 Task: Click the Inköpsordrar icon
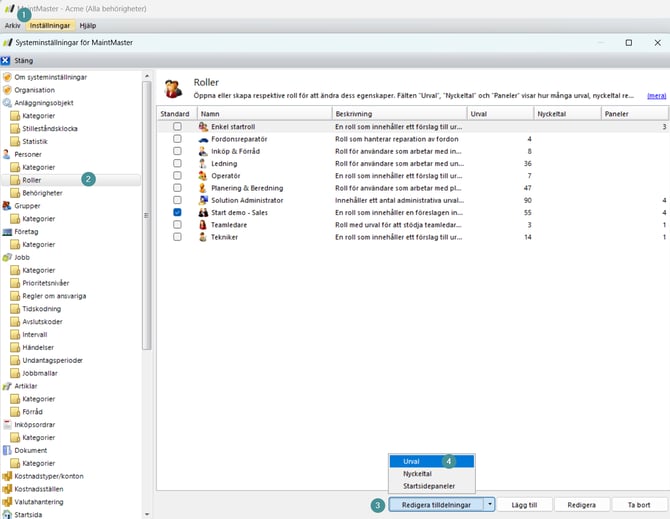[x=7, y=425]
